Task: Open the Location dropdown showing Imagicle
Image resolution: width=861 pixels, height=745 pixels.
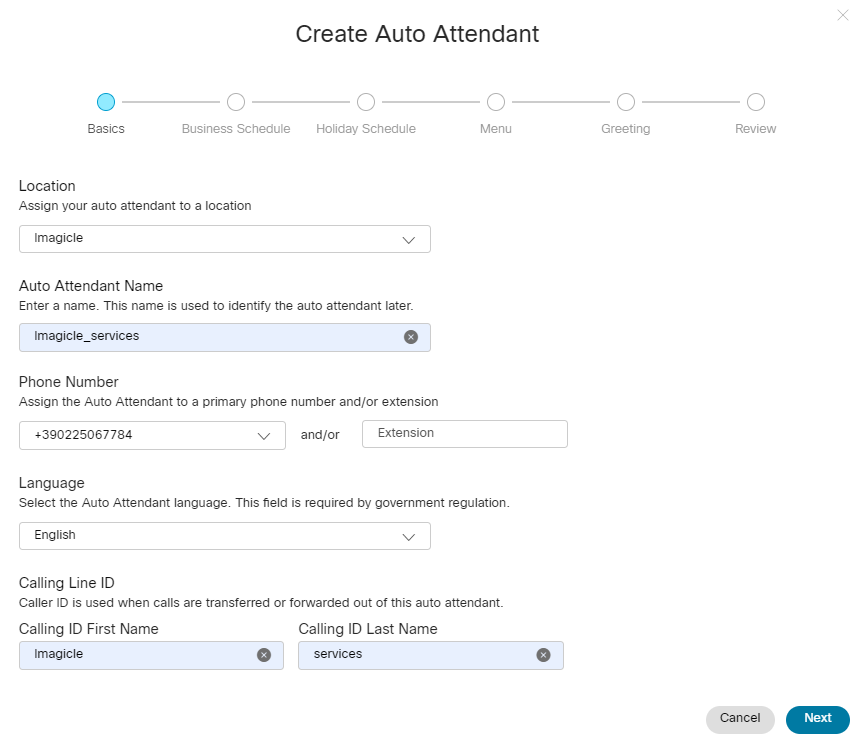Action: 225,239
